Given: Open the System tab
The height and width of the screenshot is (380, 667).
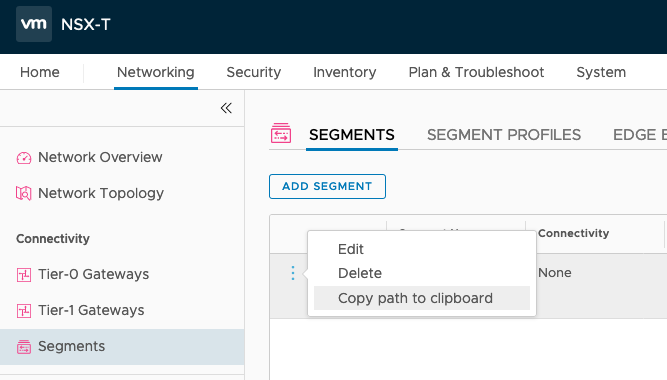Looking at the screenshot, I should (x=601, y=72).
